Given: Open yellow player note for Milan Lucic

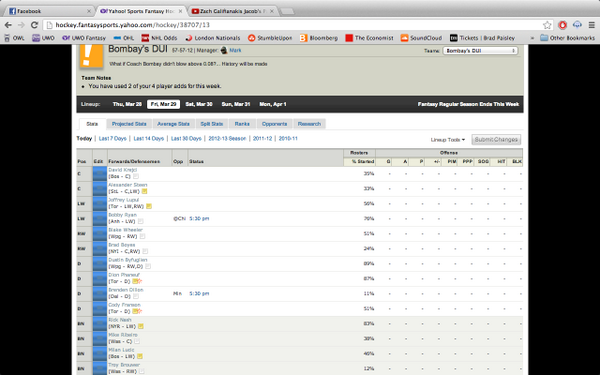Looking at the screenshot, I should pyautogui.click(x=140, y=356).
